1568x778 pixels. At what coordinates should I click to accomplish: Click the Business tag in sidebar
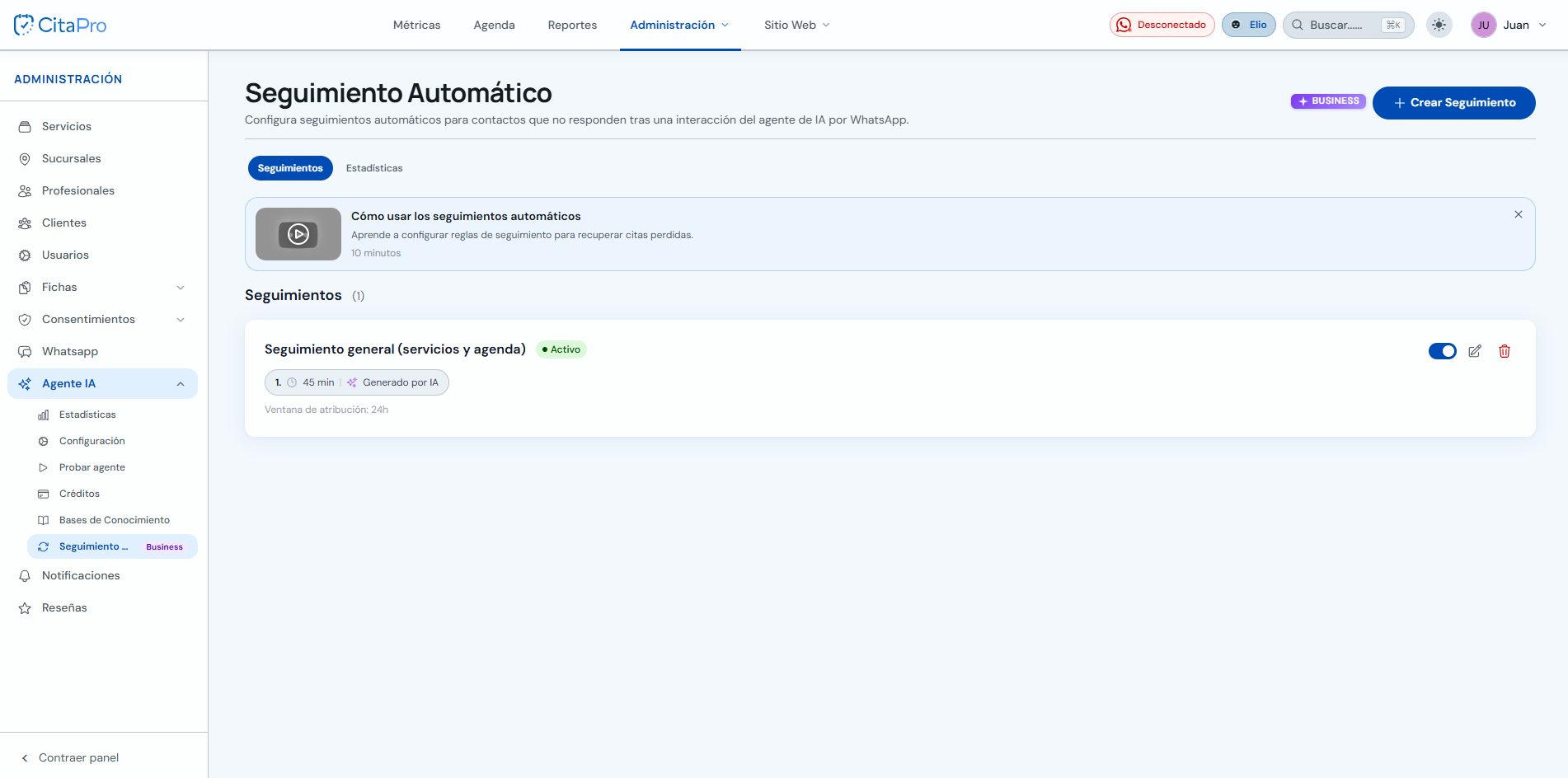165,547
